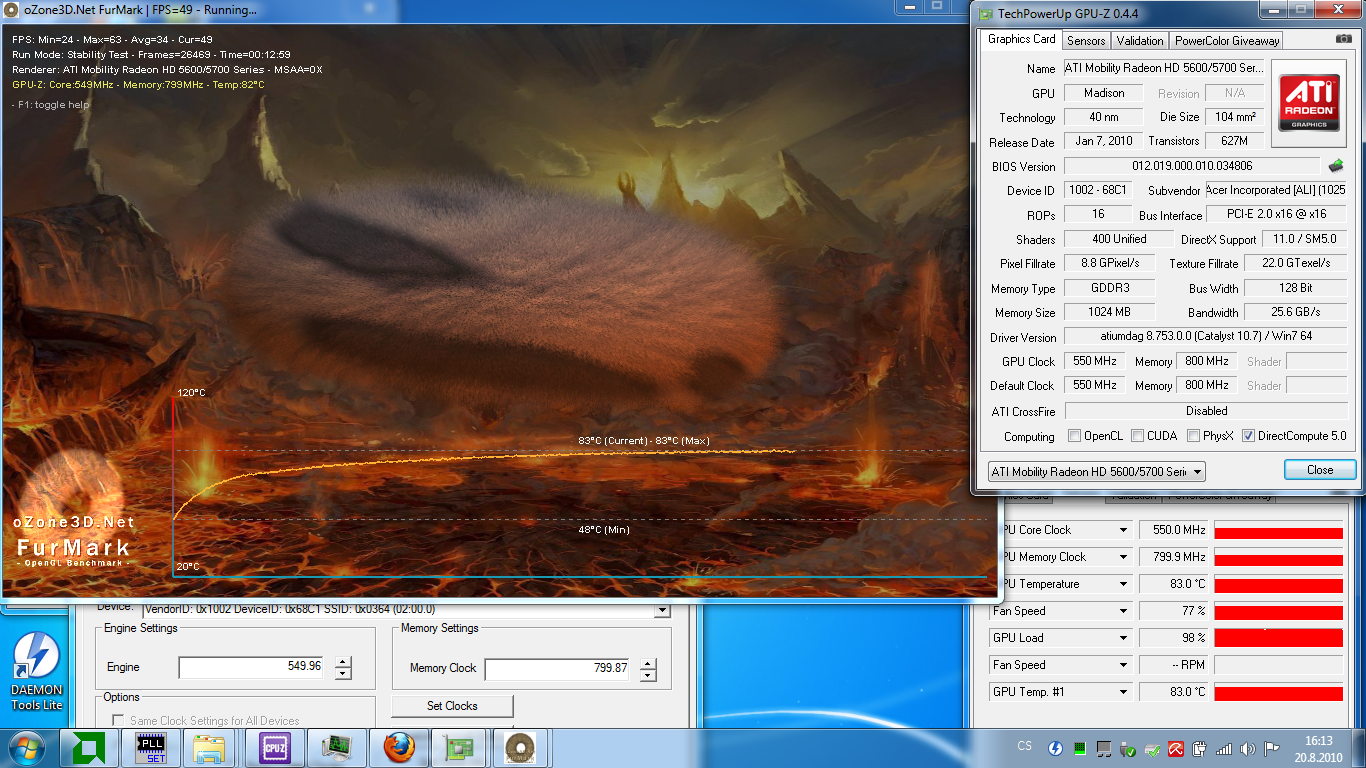This screenshot has width=1366, height=768.
Task: Click the Engine clock stepper arrows
Action: click(x=343, y=668)
